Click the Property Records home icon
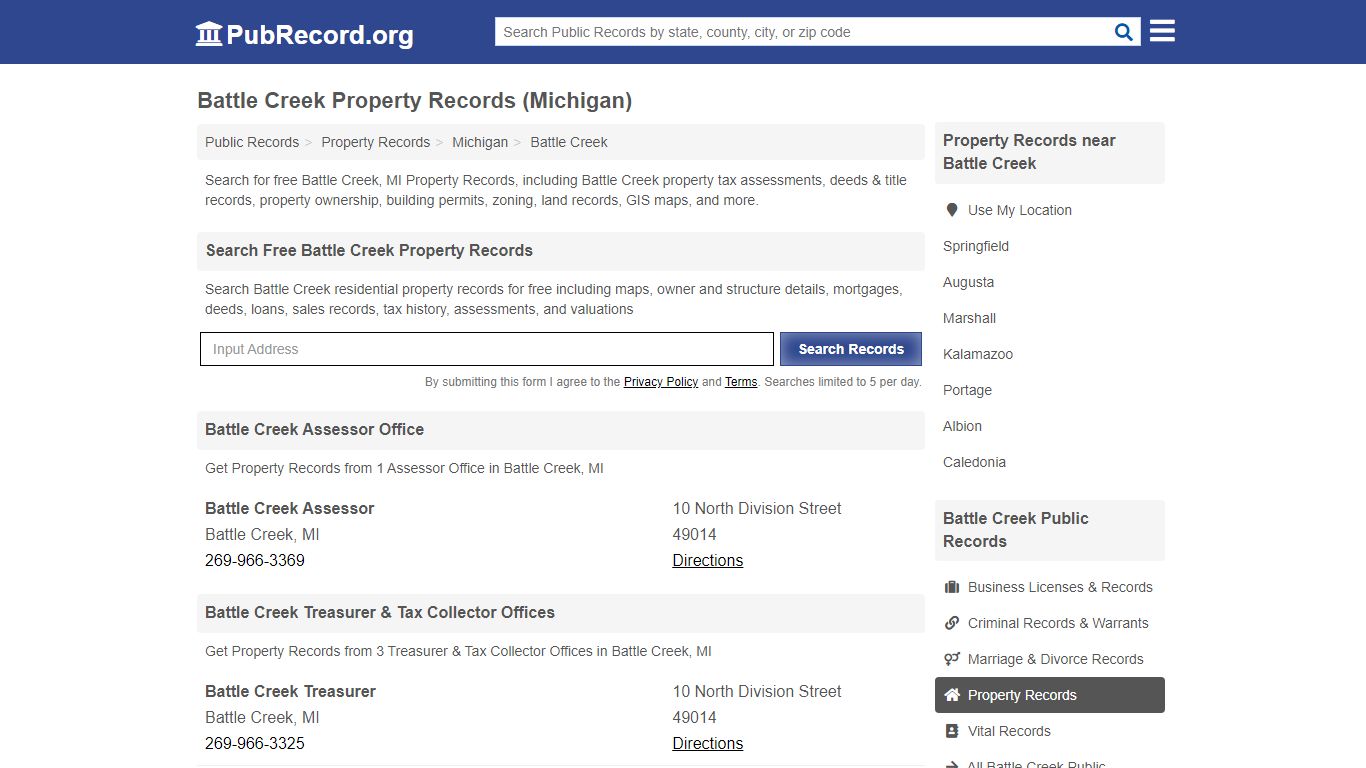The width and height of the screenshot is (1366, 768). [x=952, y=695]
